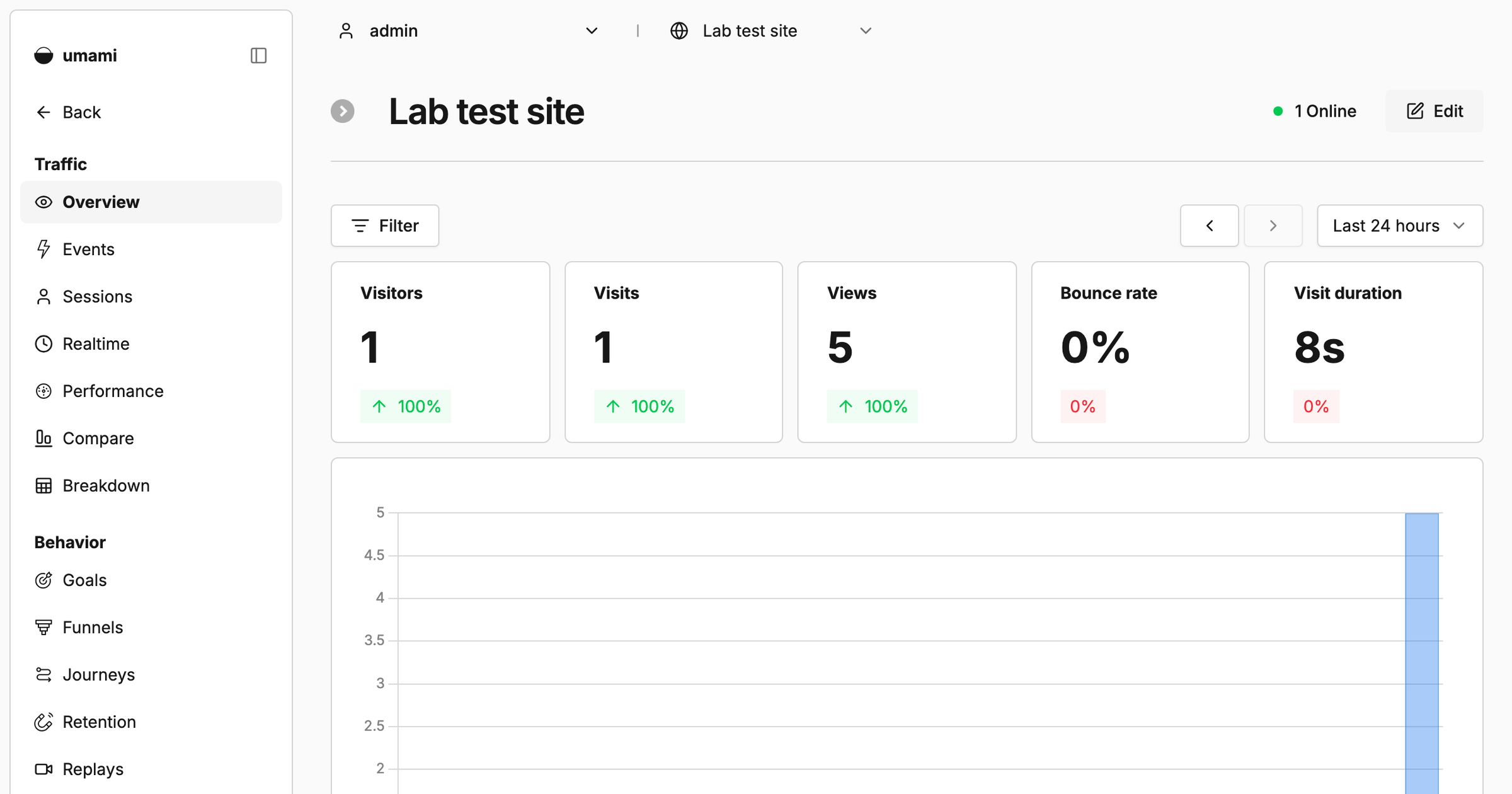Click the Traffic section heading

click(x=60, y=164)
